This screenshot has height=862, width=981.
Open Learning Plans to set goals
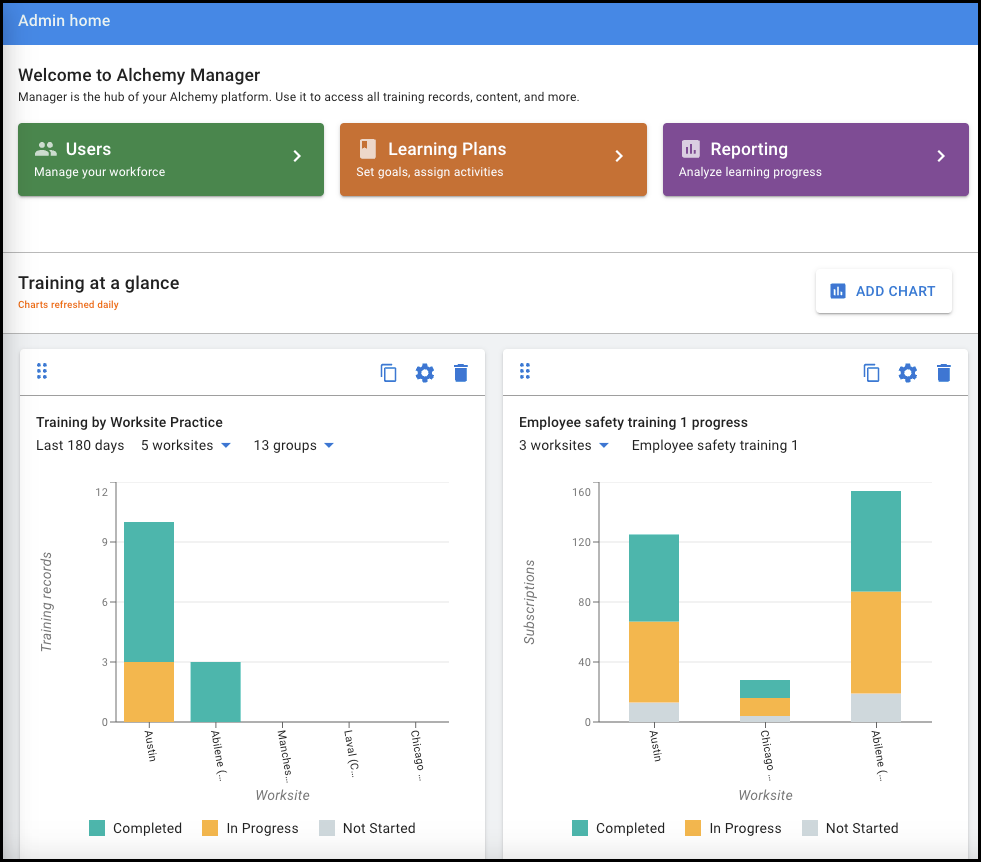[493, 159]
